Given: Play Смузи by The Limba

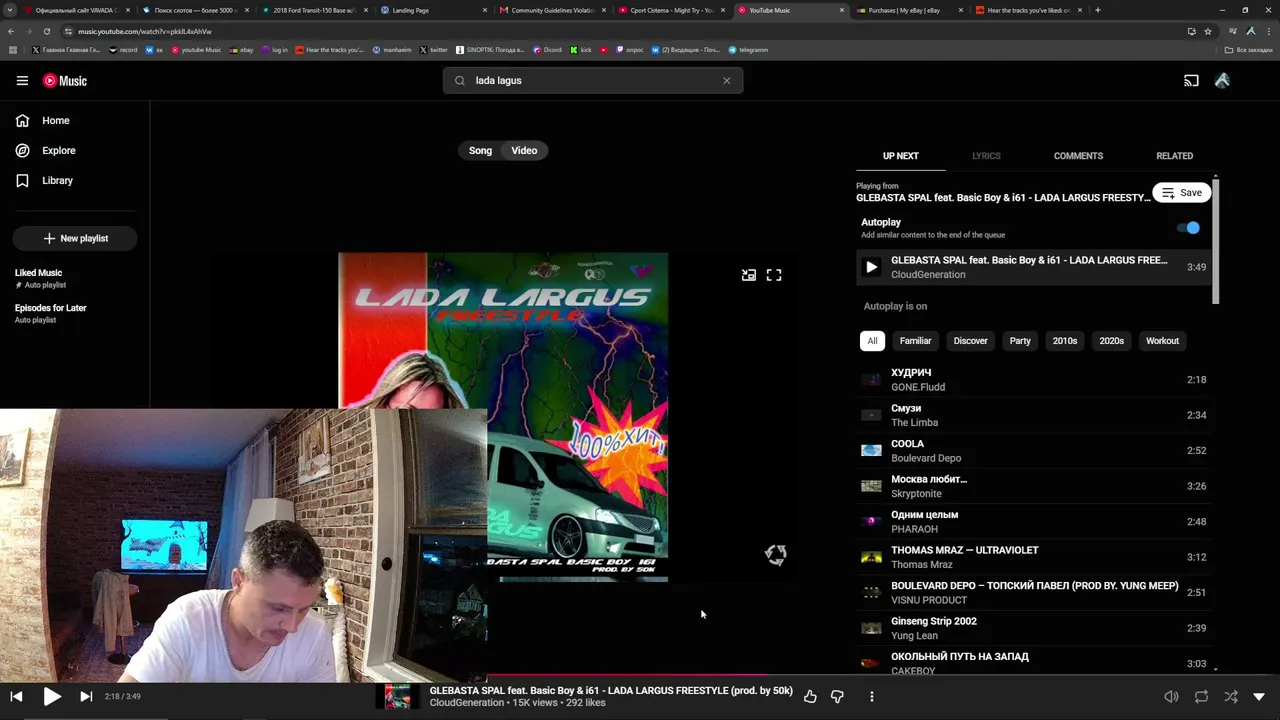Looking at the screenshot, I should [1034, 415].
